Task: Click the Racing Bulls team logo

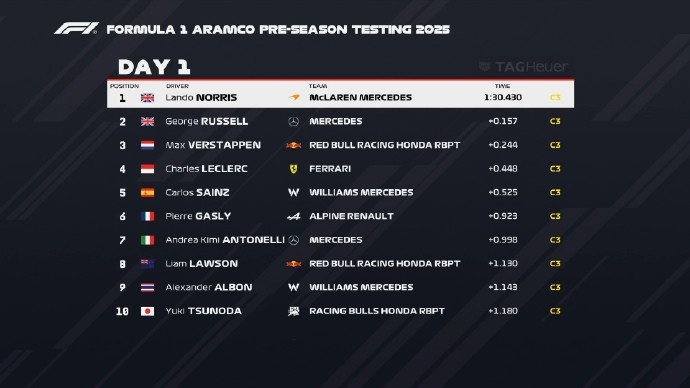Action: pyautogui.click(x=294, y=311)
